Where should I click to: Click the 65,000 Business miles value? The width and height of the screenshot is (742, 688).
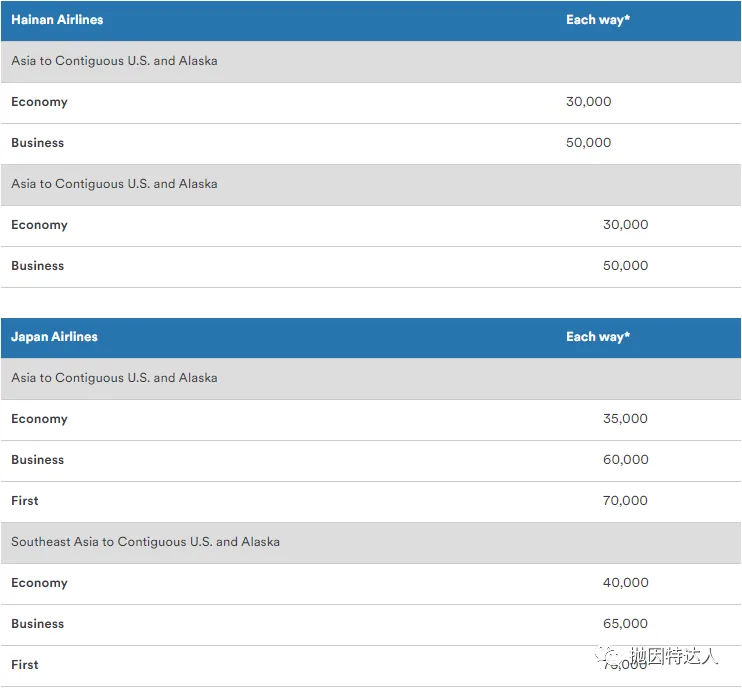point(625,624)
